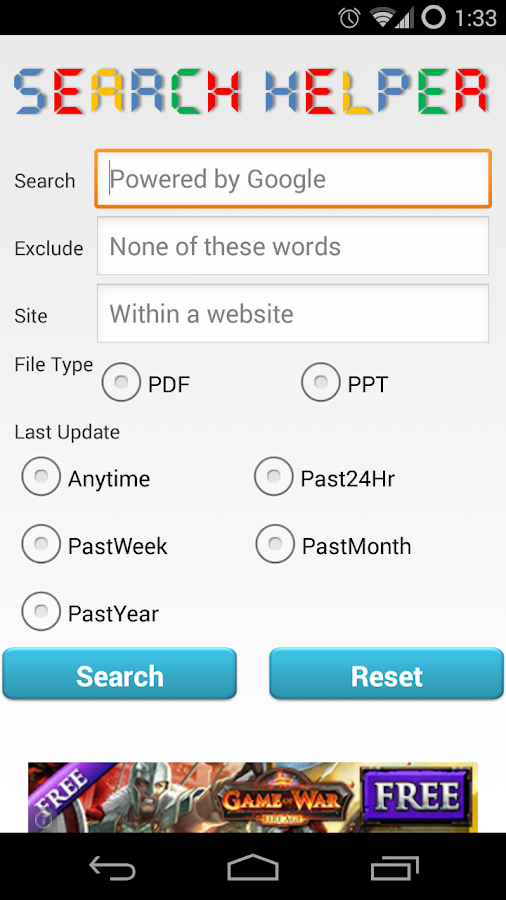Open the Game of War ad banner
This screenshot has width=506, height=900.
click(x=253, y=797)
